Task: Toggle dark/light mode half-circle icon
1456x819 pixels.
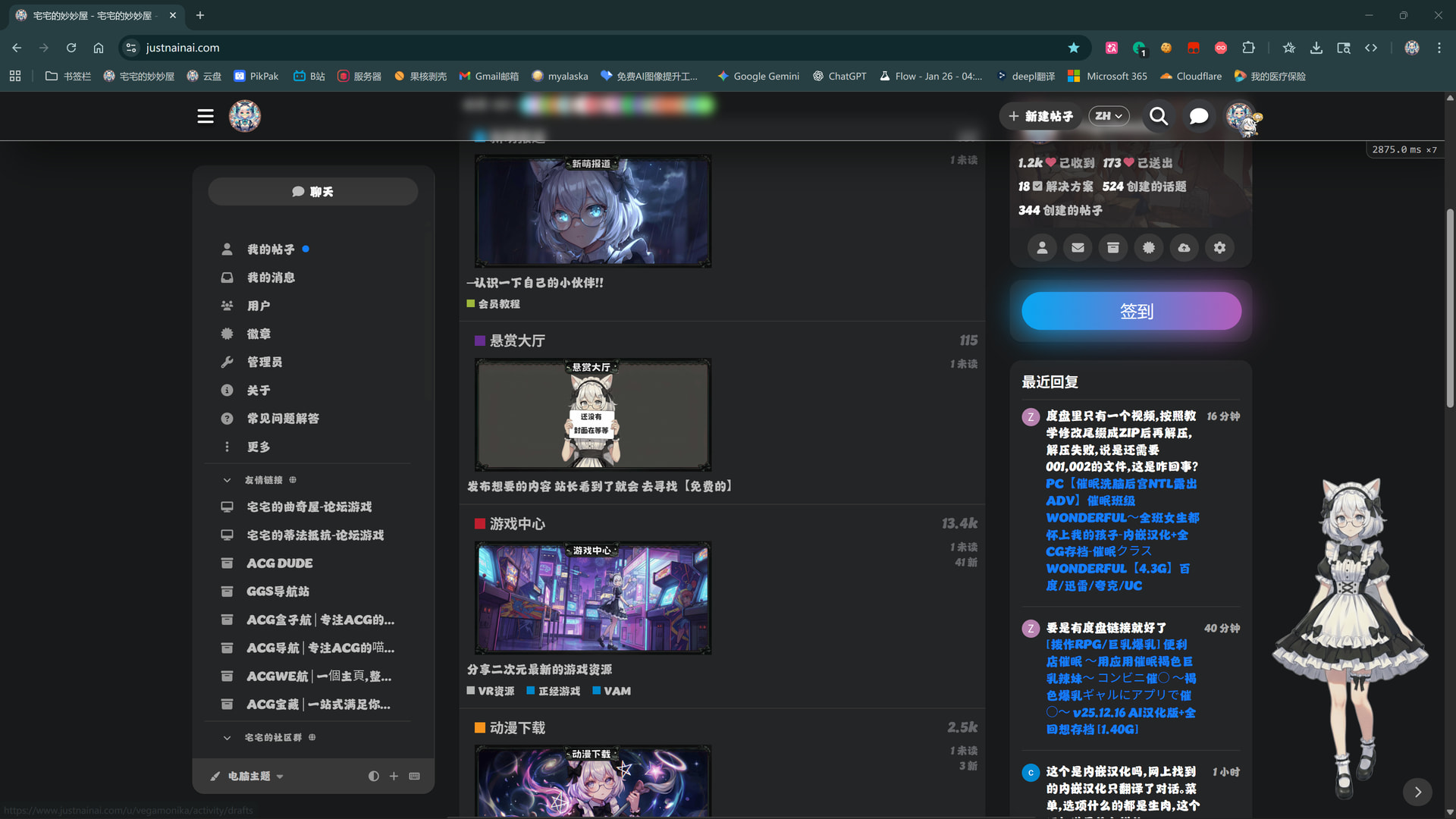Action: pyautogui.click(x=373, y=776)
